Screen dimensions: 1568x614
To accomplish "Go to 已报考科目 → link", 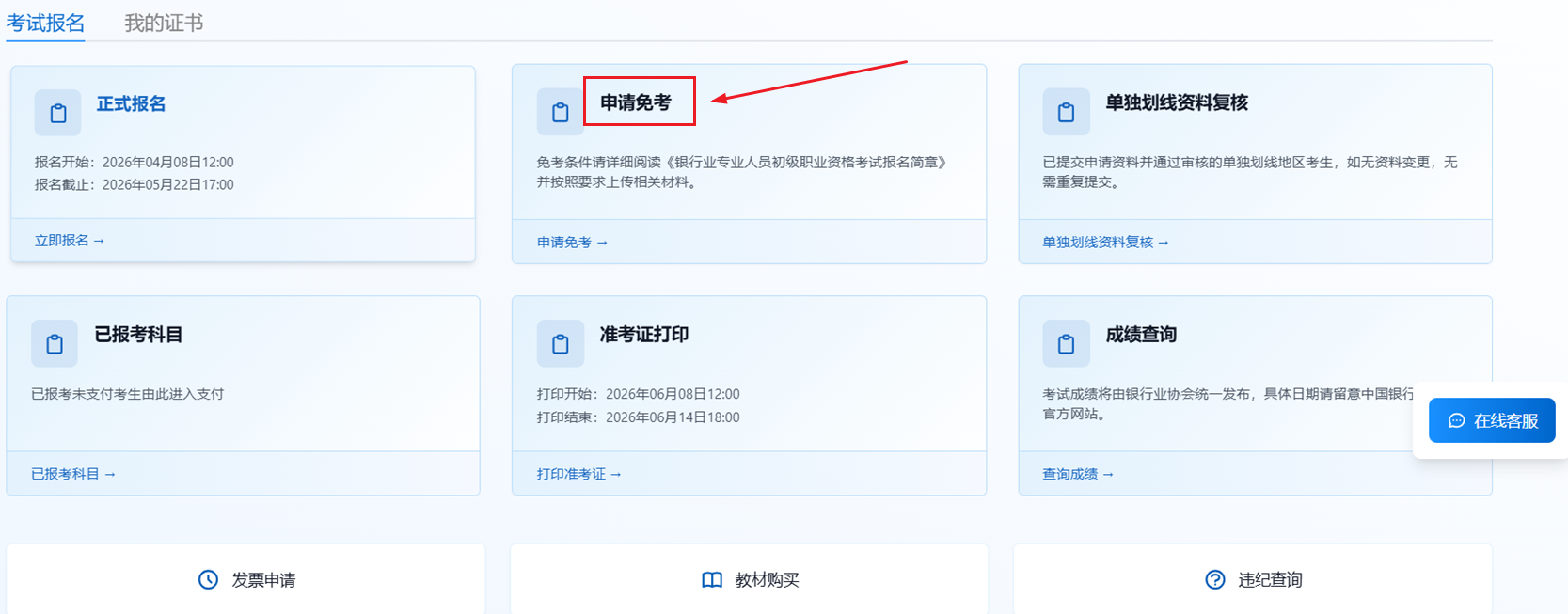I will pos(72,474).
